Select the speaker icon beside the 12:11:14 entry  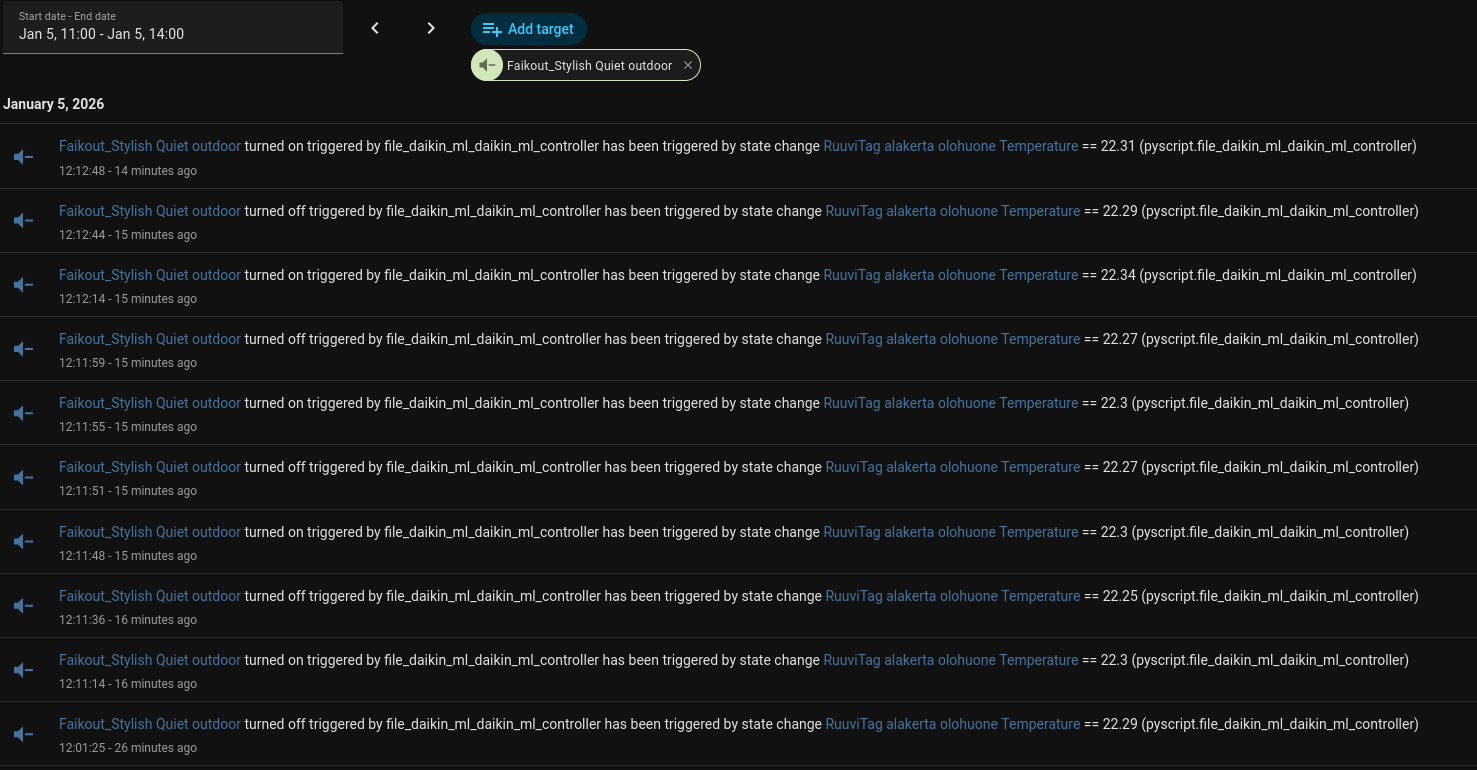coord(24,670)
